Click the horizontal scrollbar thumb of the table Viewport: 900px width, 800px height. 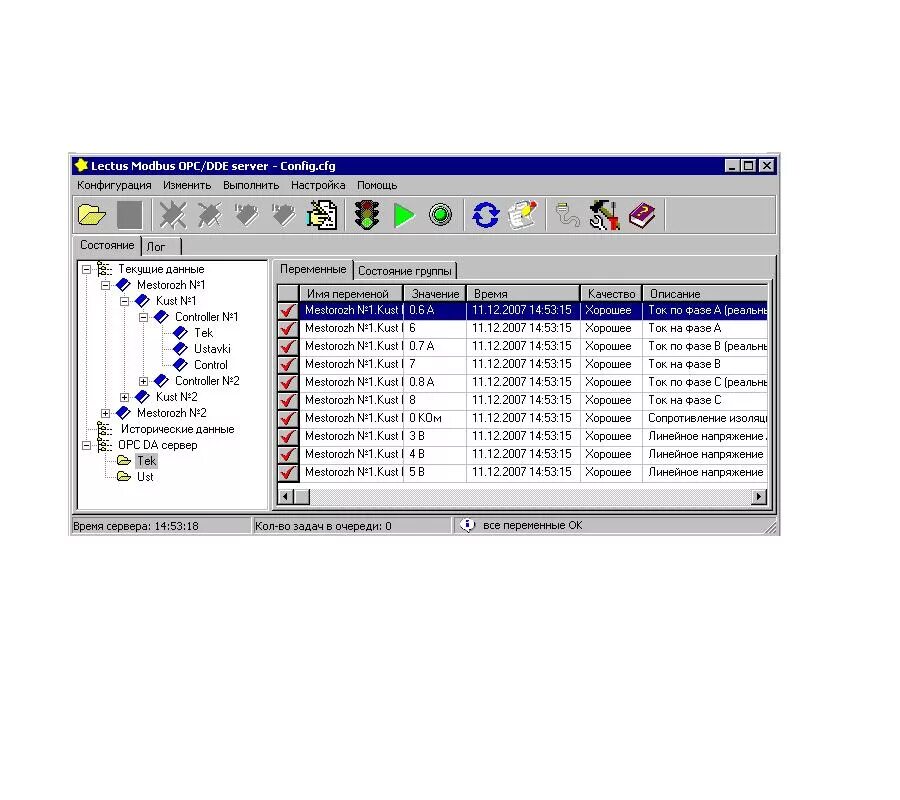pos(302,496)
